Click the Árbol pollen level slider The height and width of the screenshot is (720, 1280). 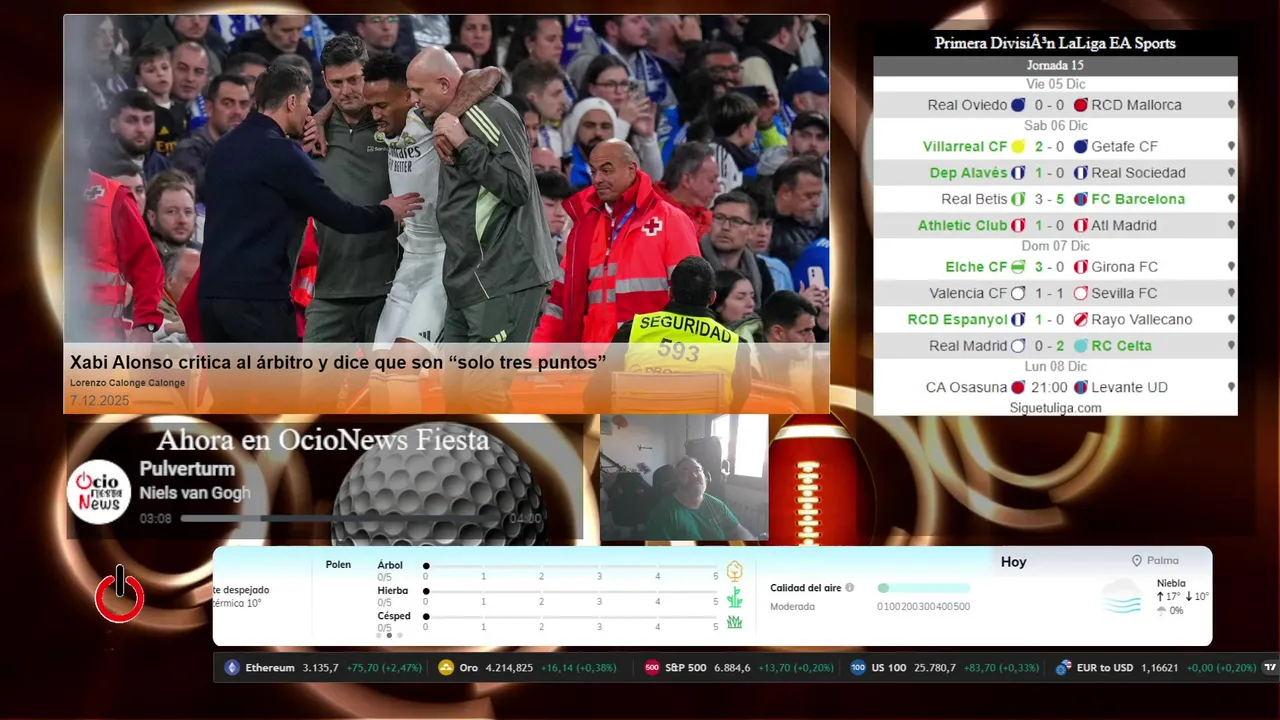[x=571, y=566]
